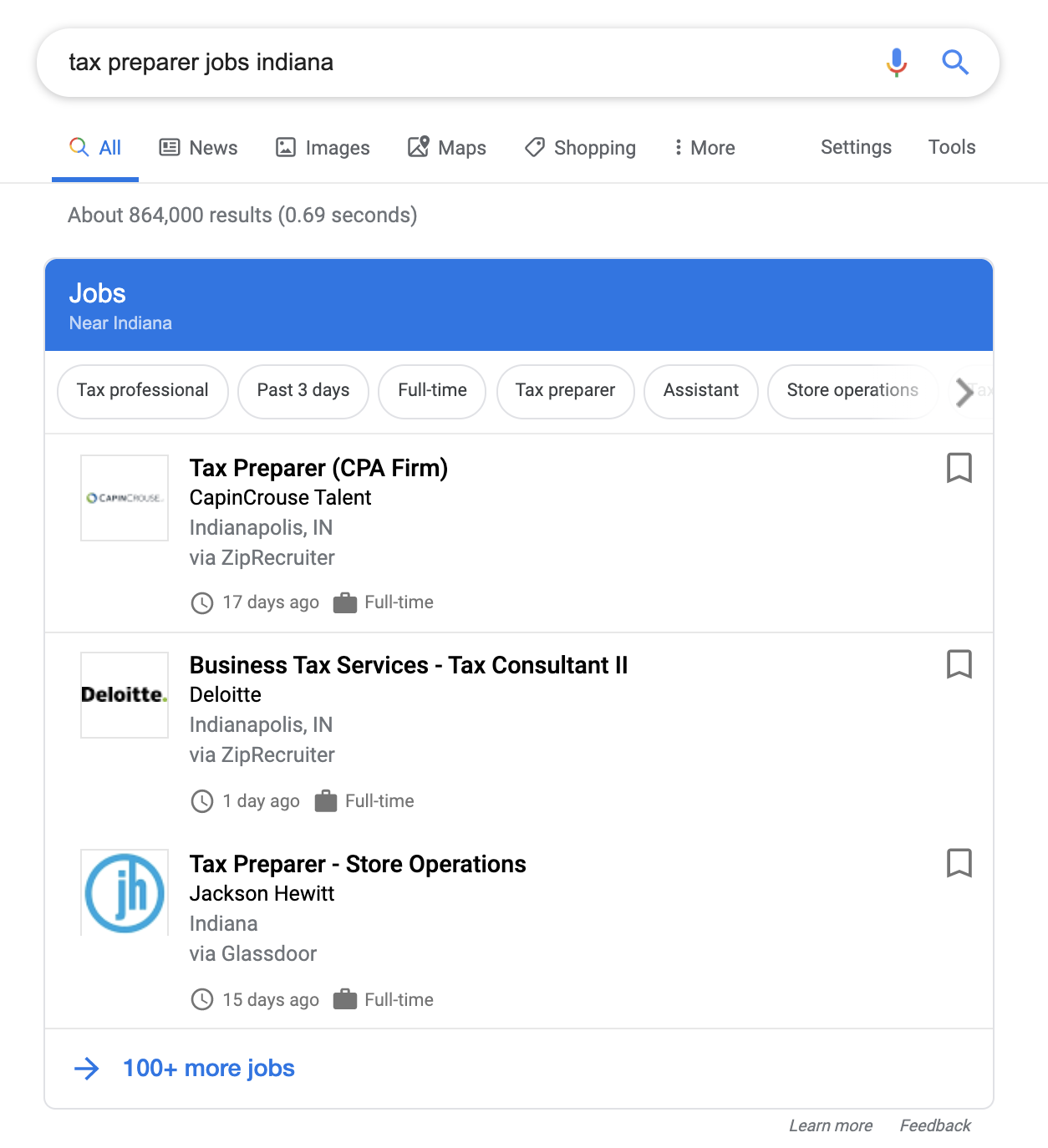Click the '1 day ago' posting date
Image resolution: width=1048 pixels, height=1148 pixels.
point(262,801)
